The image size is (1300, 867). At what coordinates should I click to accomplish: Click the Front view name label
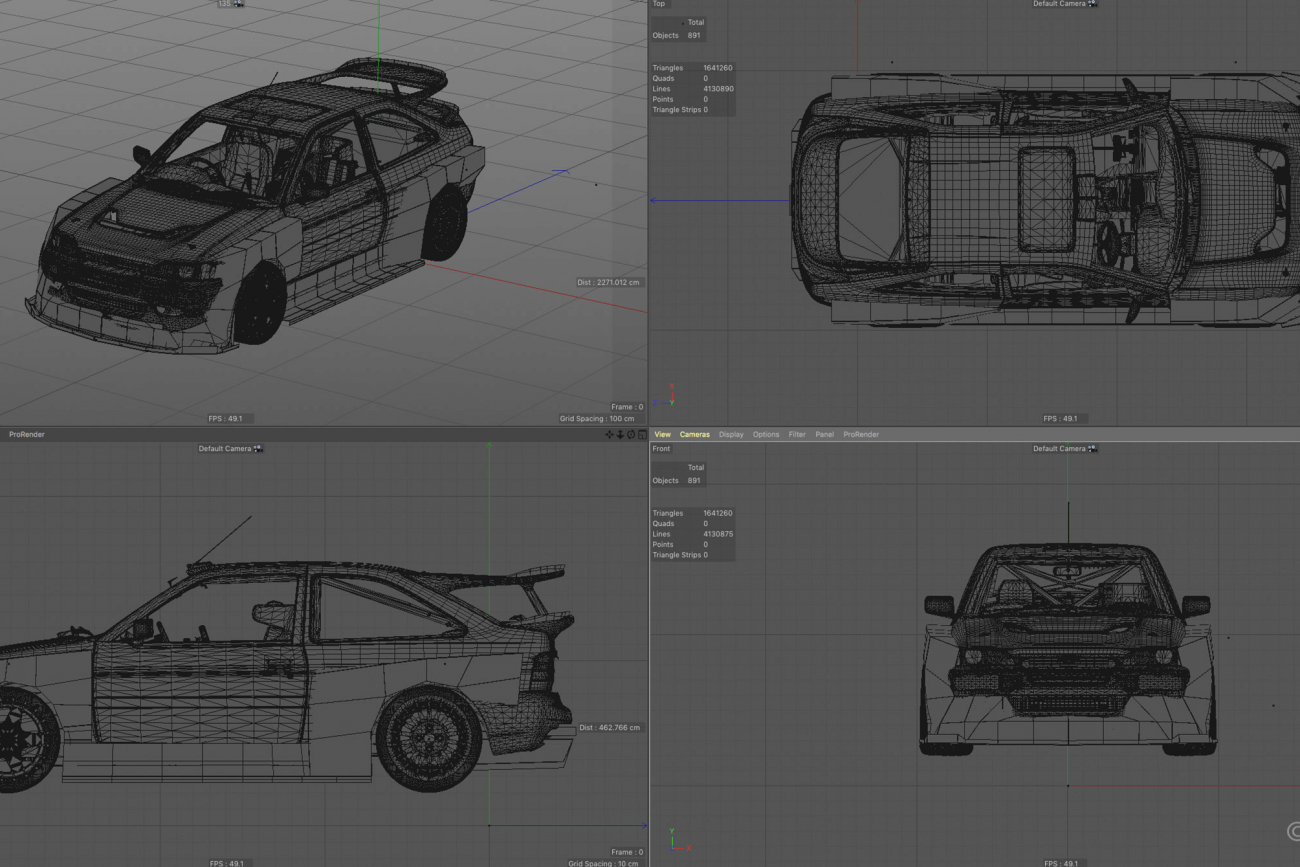661,449
